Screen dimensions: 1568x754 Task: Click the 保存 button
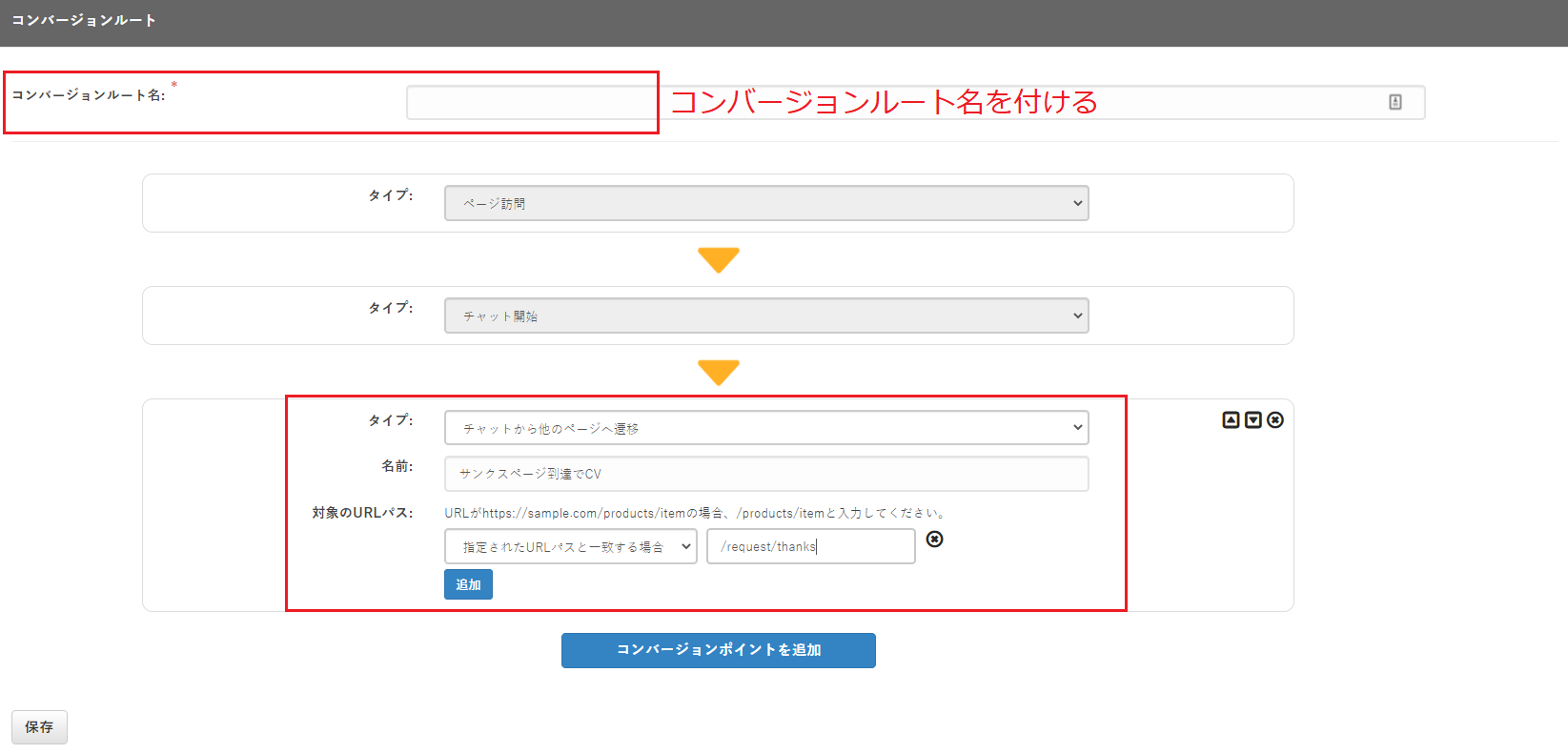coord(39,727)
